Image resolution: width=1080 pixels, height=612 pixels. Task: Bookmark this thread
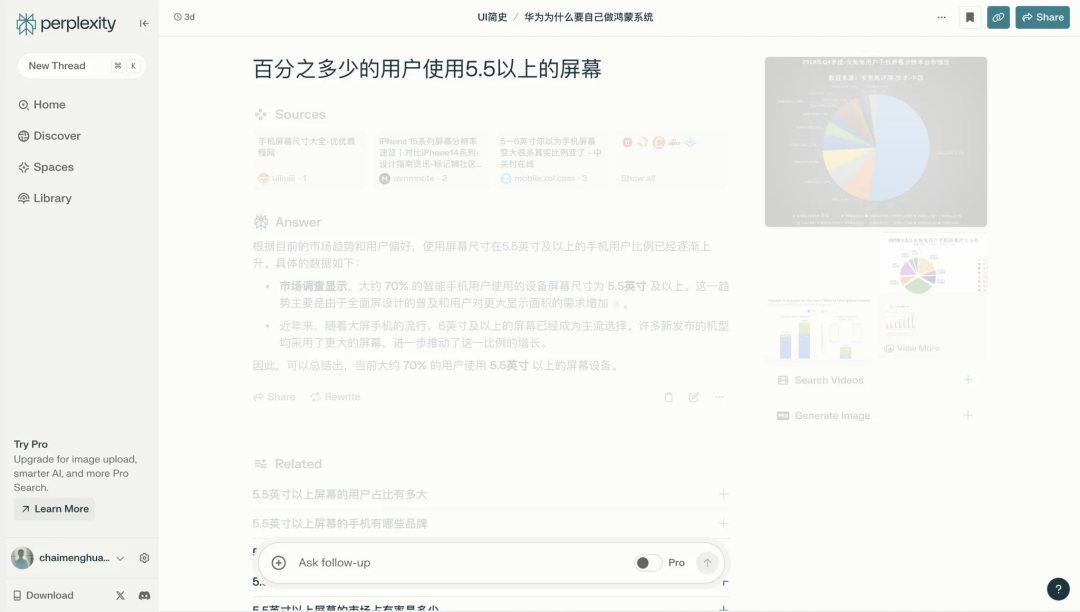pos(970,17)
